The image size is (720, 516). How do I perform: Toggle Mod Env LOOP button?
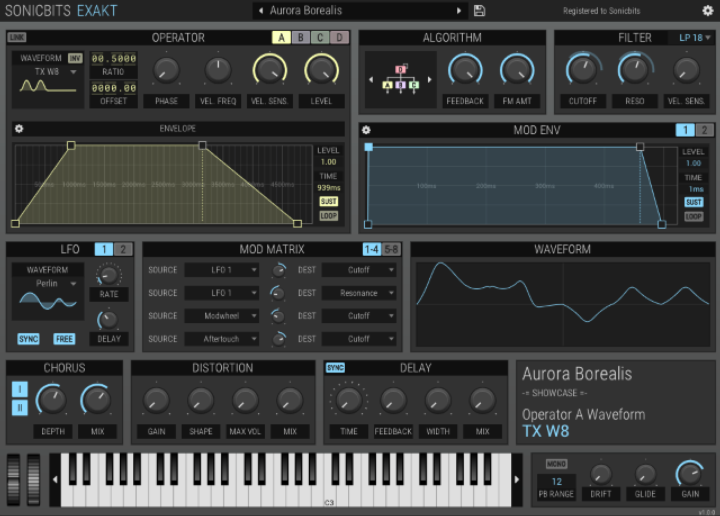[x=693, y=217]
